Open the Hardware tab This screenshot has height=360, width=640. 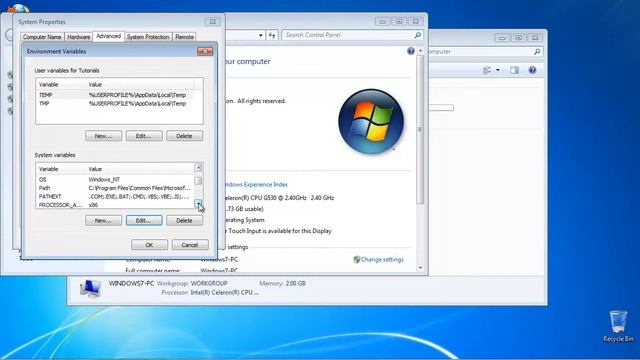tap(78, 37)
